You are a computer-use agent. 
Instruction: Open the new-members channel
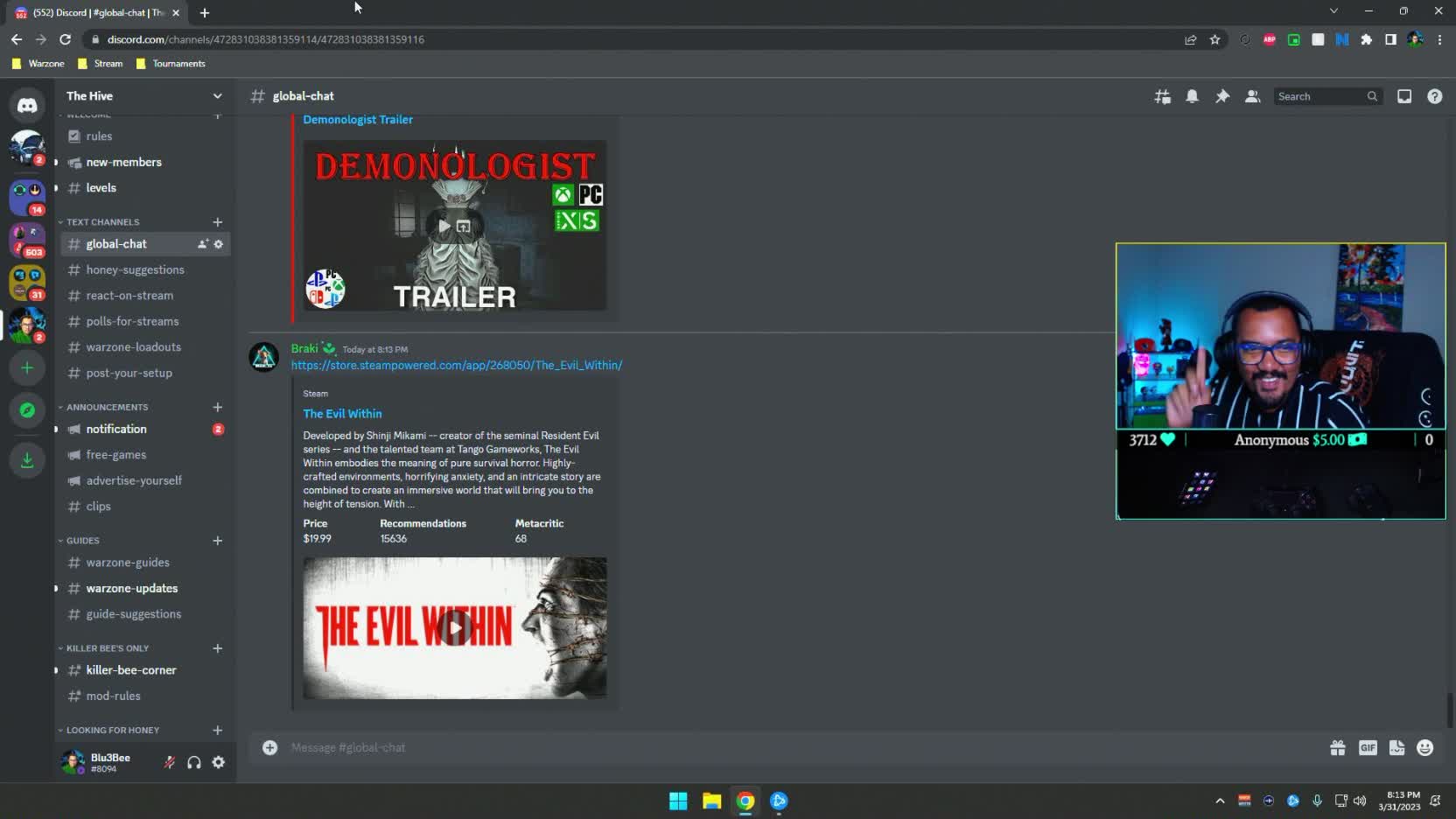click(x=144, y=162)
